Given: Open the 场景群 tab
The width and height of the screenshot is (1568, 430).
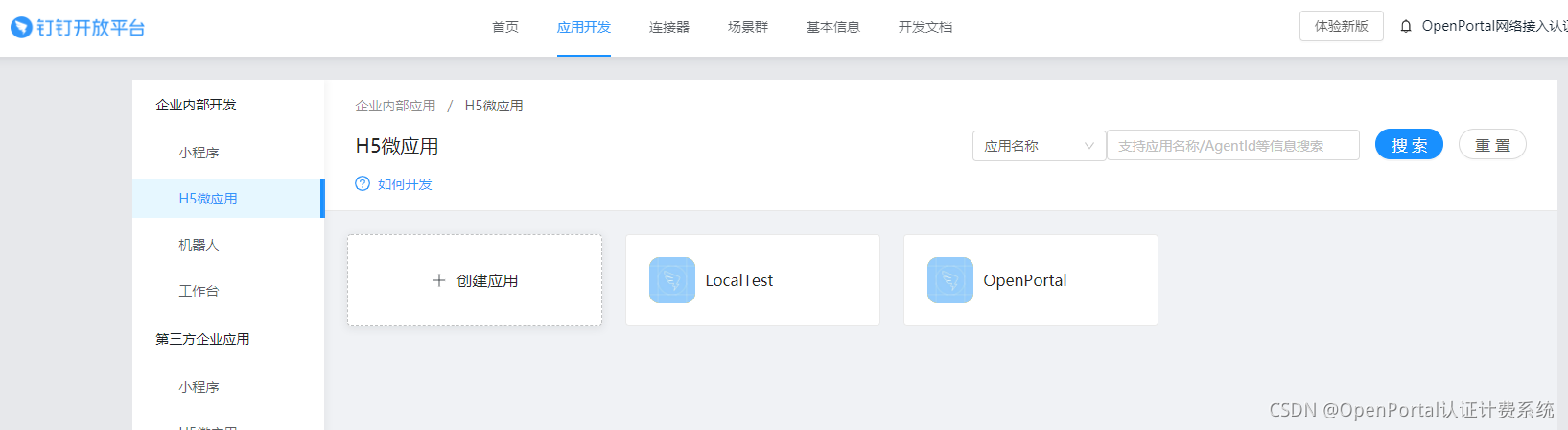Looking at the screenshot, I should click(748, 27).
